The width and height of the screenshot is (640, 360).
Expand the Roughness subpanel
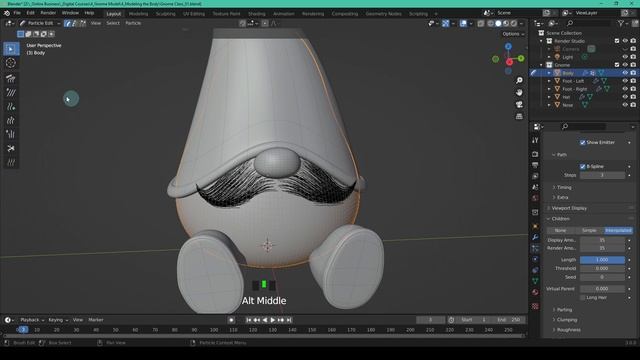pyautogui.click(x=569, y=330)
